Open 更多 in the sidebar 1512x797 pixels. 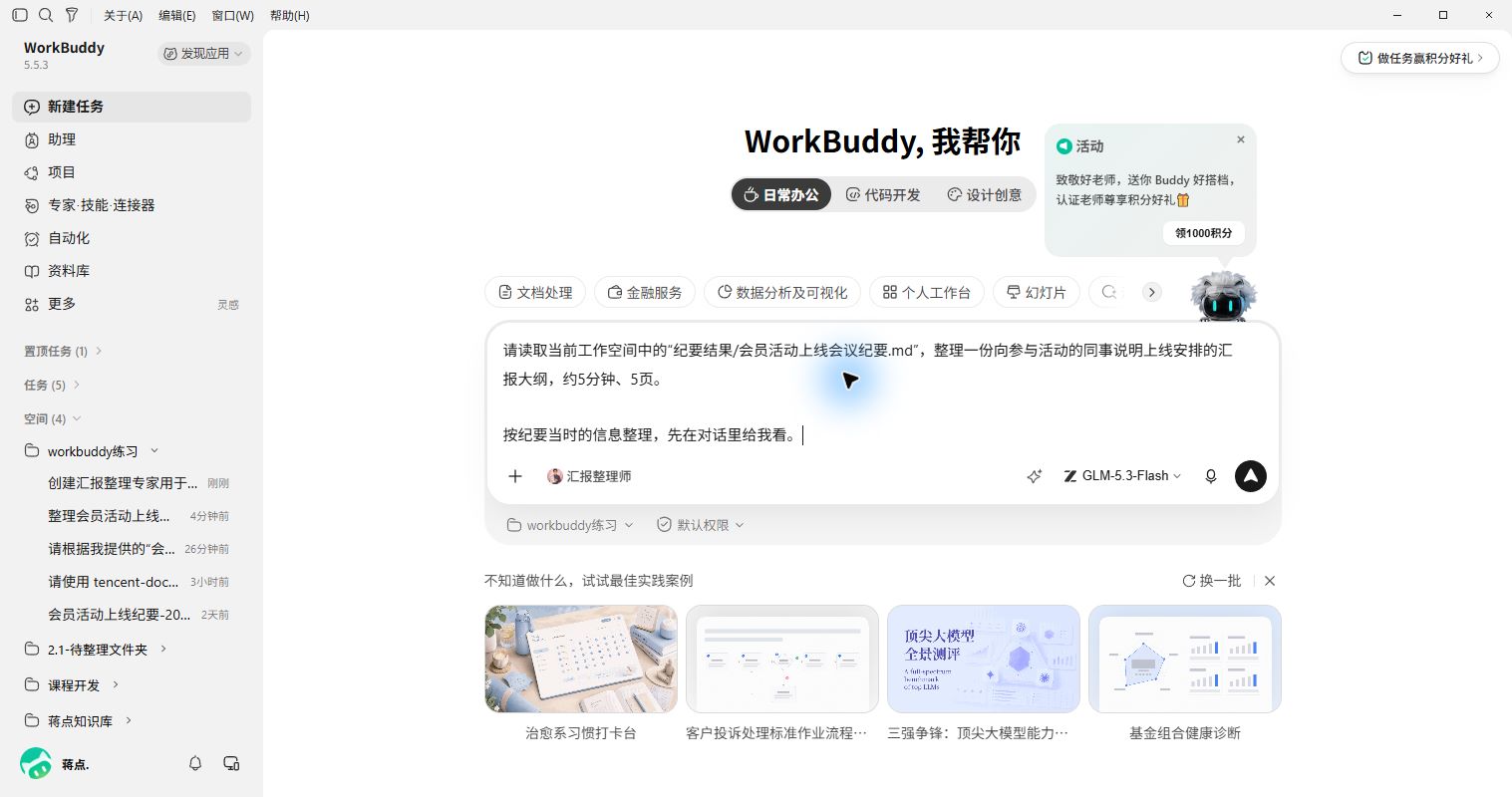tap(132, 304)
